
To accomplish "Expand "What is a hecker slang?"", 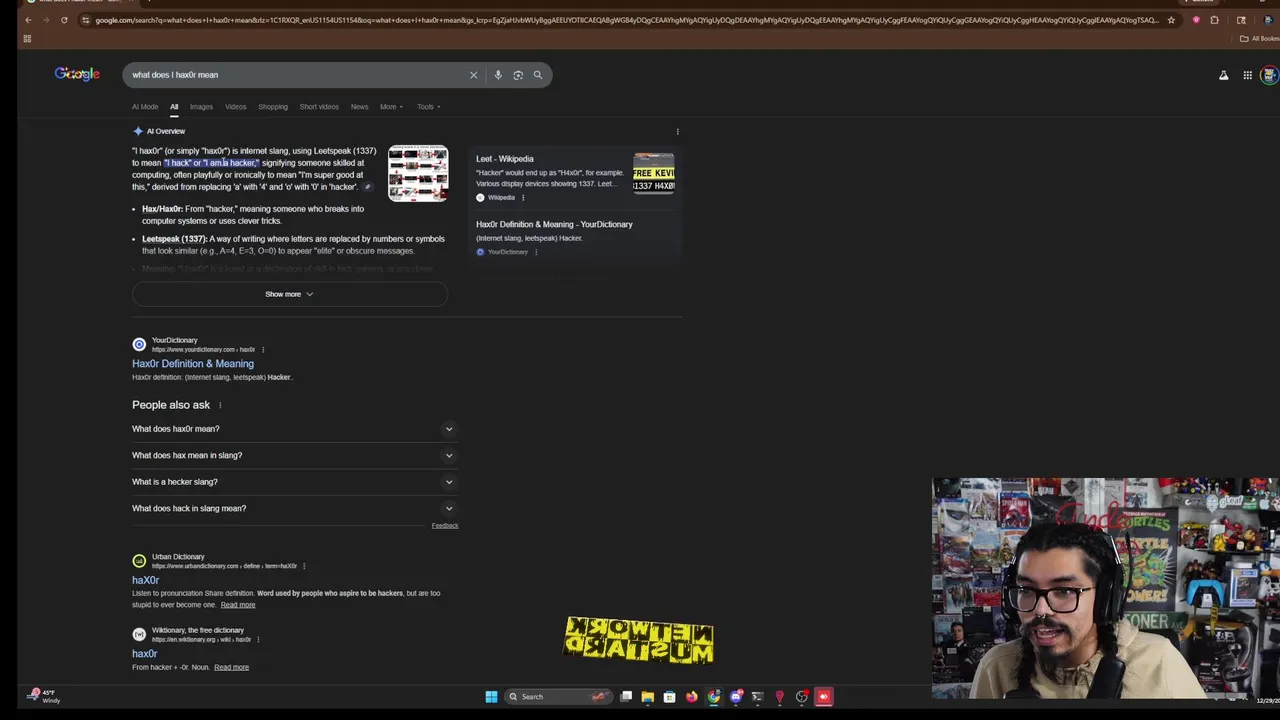I will point(294,482).
